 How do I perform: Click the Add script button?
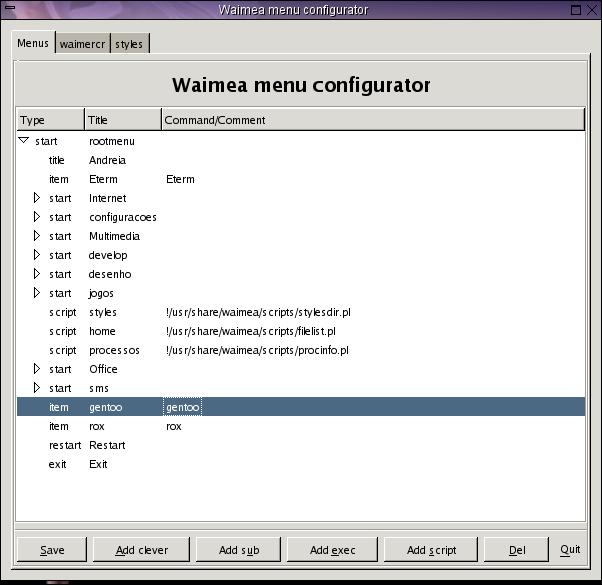pos(432,550)
